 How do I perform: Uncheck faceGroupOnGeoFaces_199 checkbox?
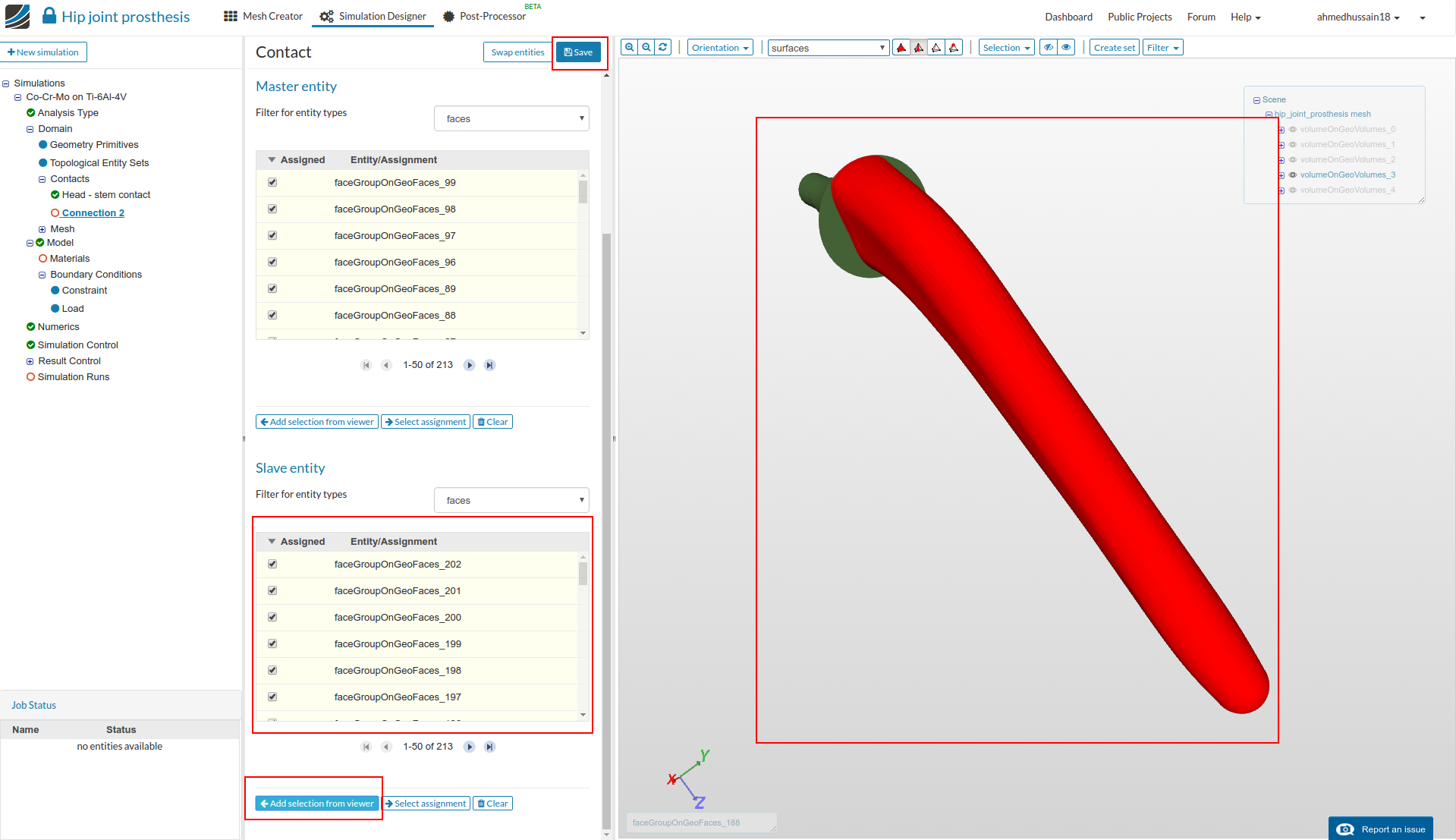click(272, 644)
